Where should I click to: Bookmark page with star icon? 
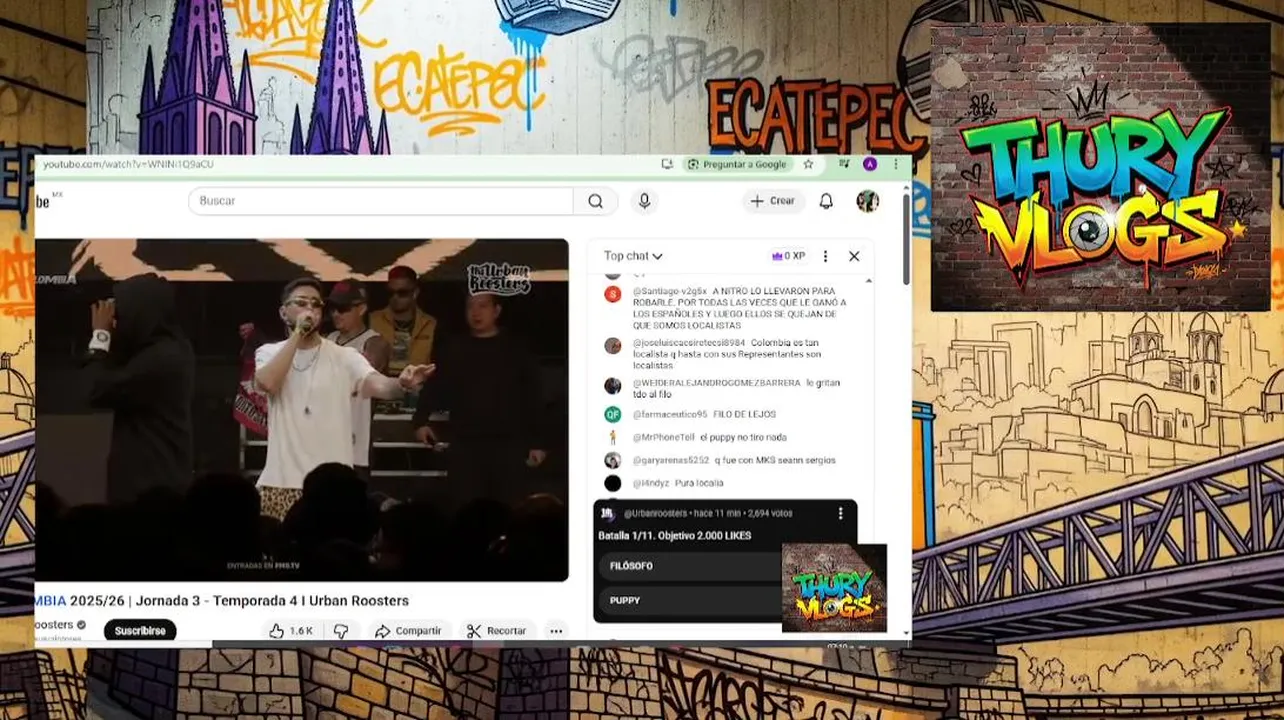click(x=808, y=164)
